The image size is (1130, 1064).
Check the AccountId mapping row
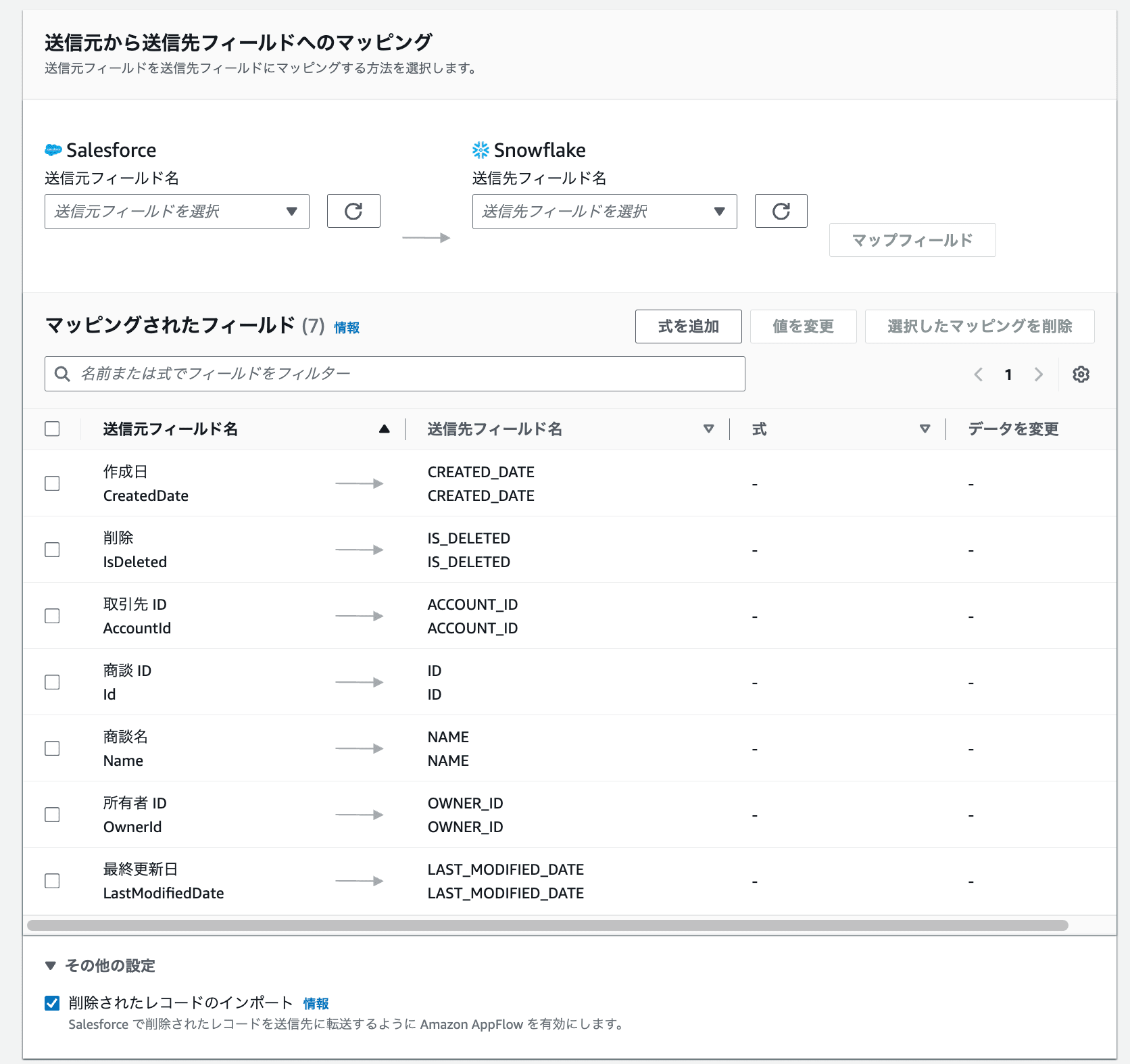click(52, 616)
